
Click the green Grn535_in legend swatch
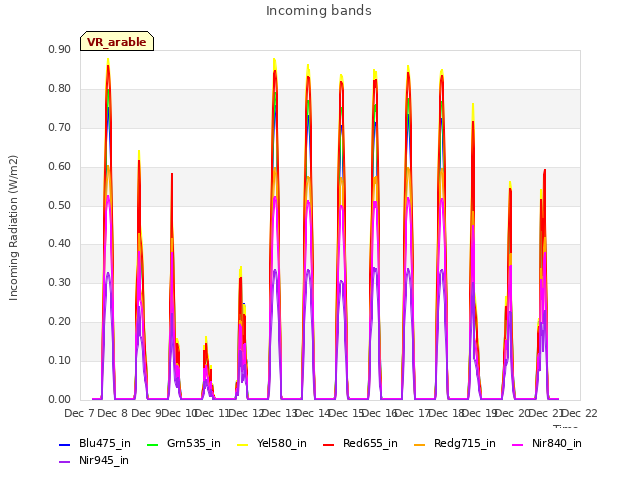coord(152,444)
